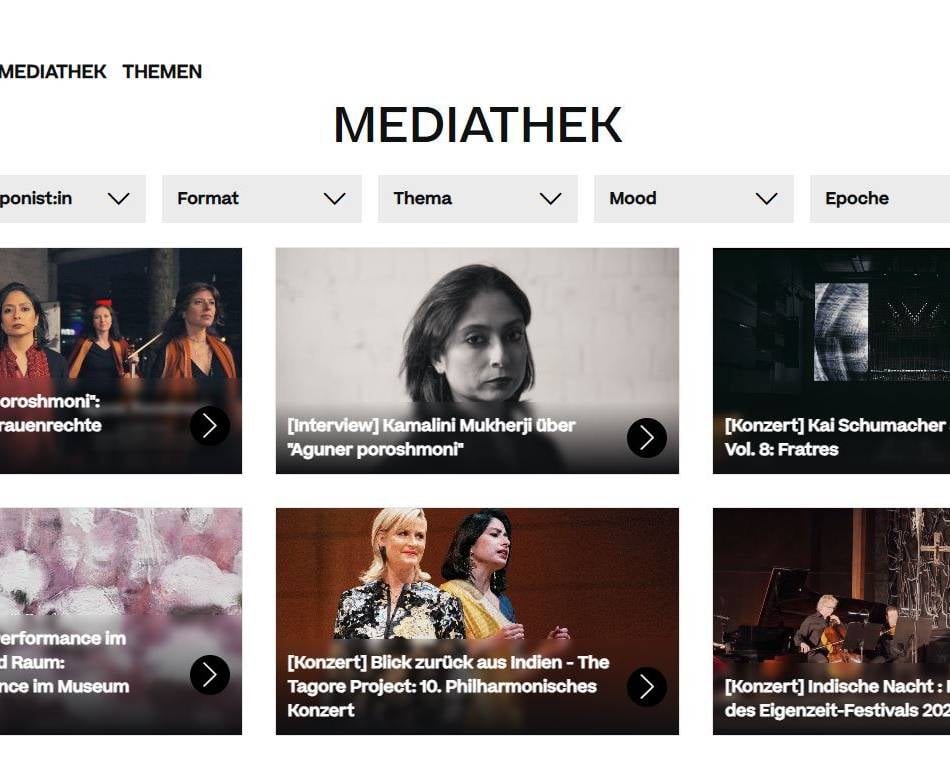Click the arrow icon on Kamalini Mukherji interview card
The height and width of the screenshot is (757, 950).
coord(646,438)
